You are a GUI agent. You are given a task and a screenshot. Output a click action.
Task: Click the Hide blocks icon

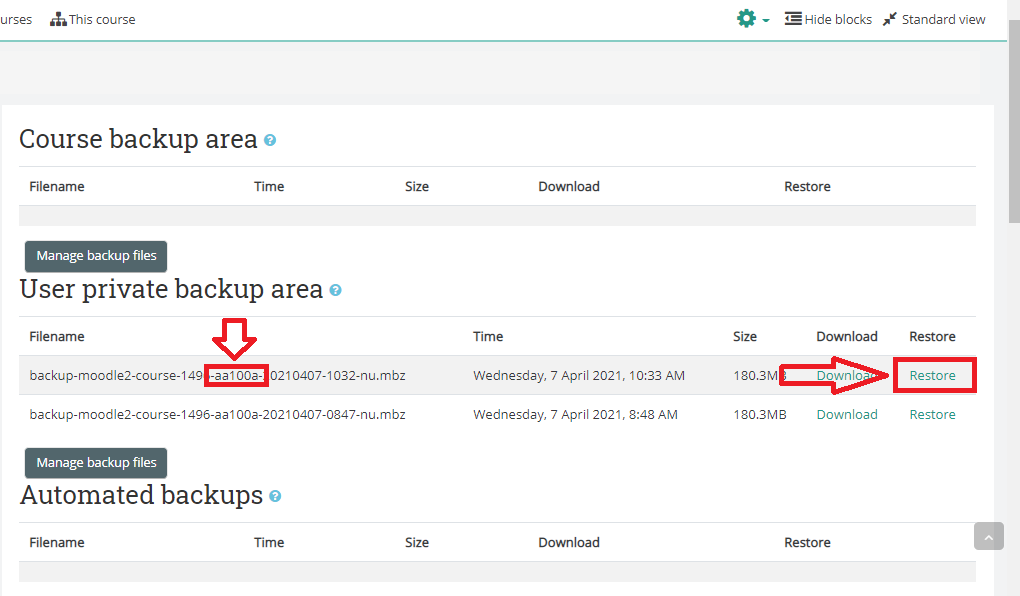793,19
